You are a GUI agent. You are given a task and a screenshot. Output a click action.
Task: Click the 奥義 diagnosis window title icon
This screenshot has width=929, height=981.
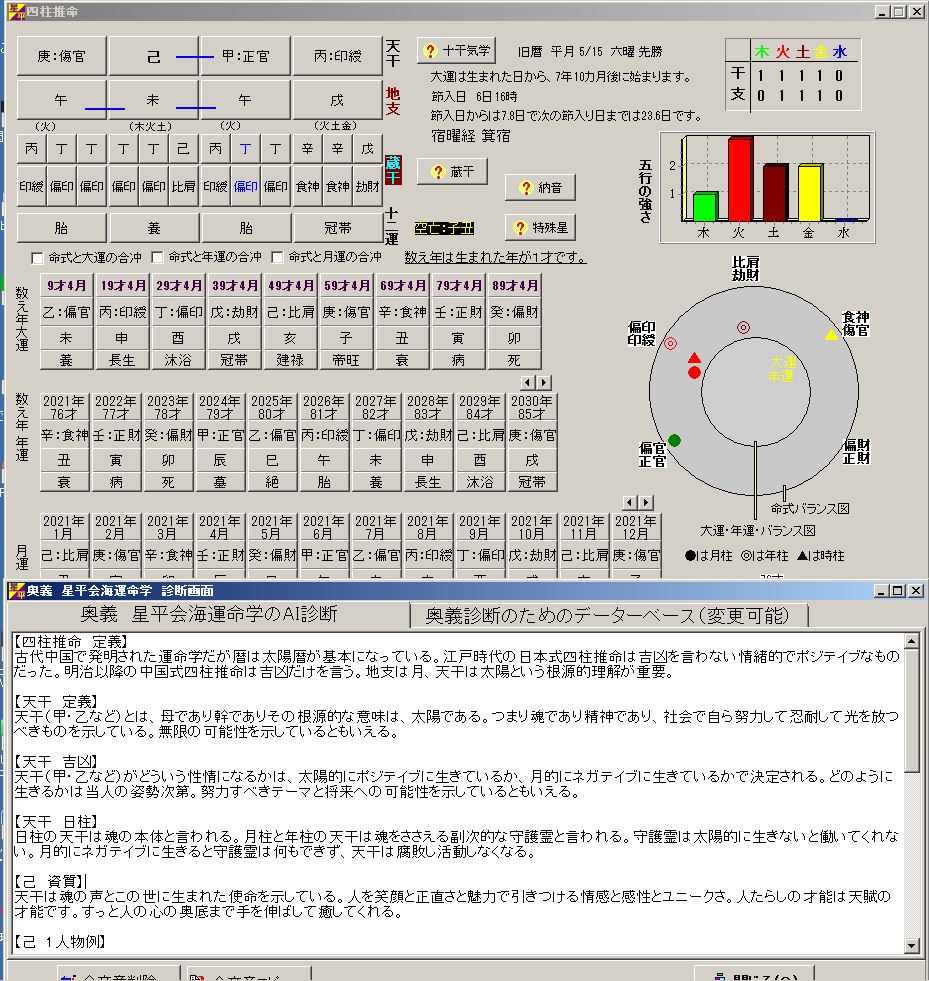[16, 591]
